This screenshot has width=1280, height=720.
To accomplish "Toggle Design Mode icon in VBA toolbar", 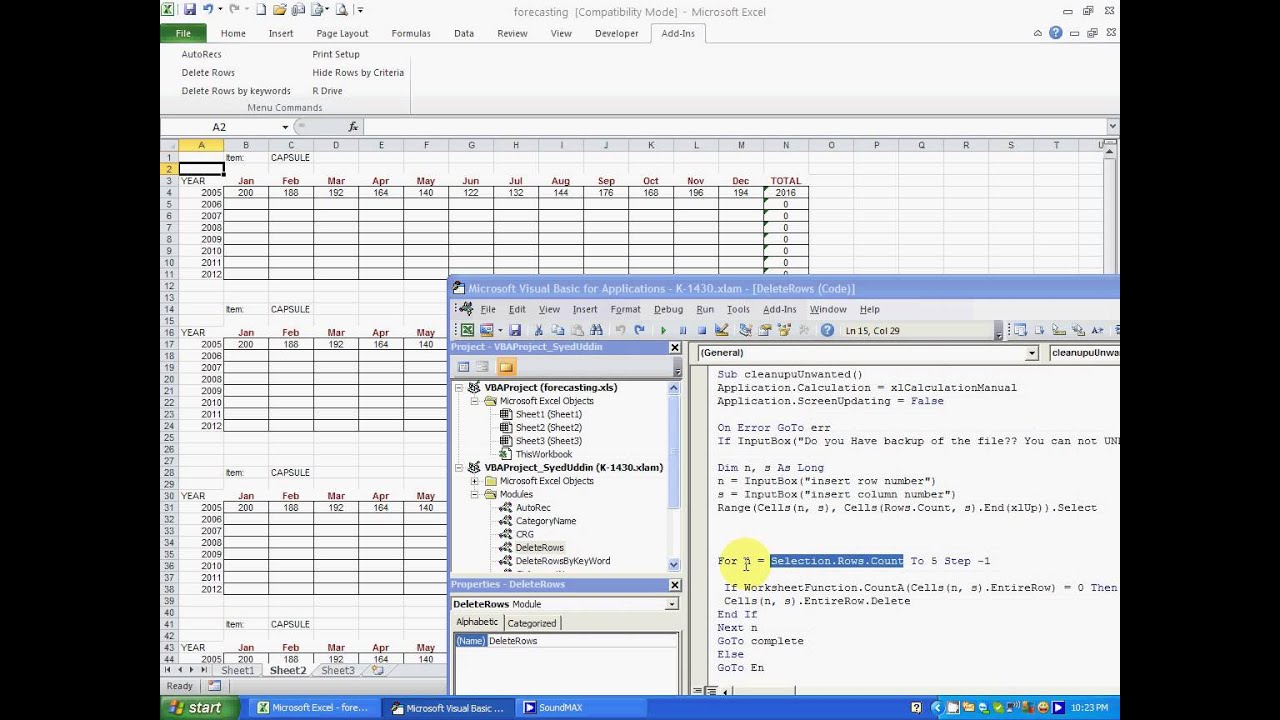I will point(722,330).
